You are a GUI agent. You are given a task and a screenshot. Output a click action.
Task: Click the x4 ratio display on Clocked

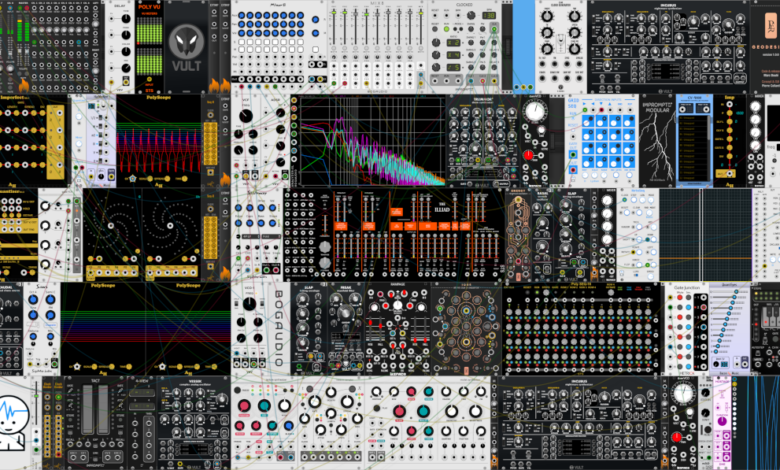click(453, 55)
